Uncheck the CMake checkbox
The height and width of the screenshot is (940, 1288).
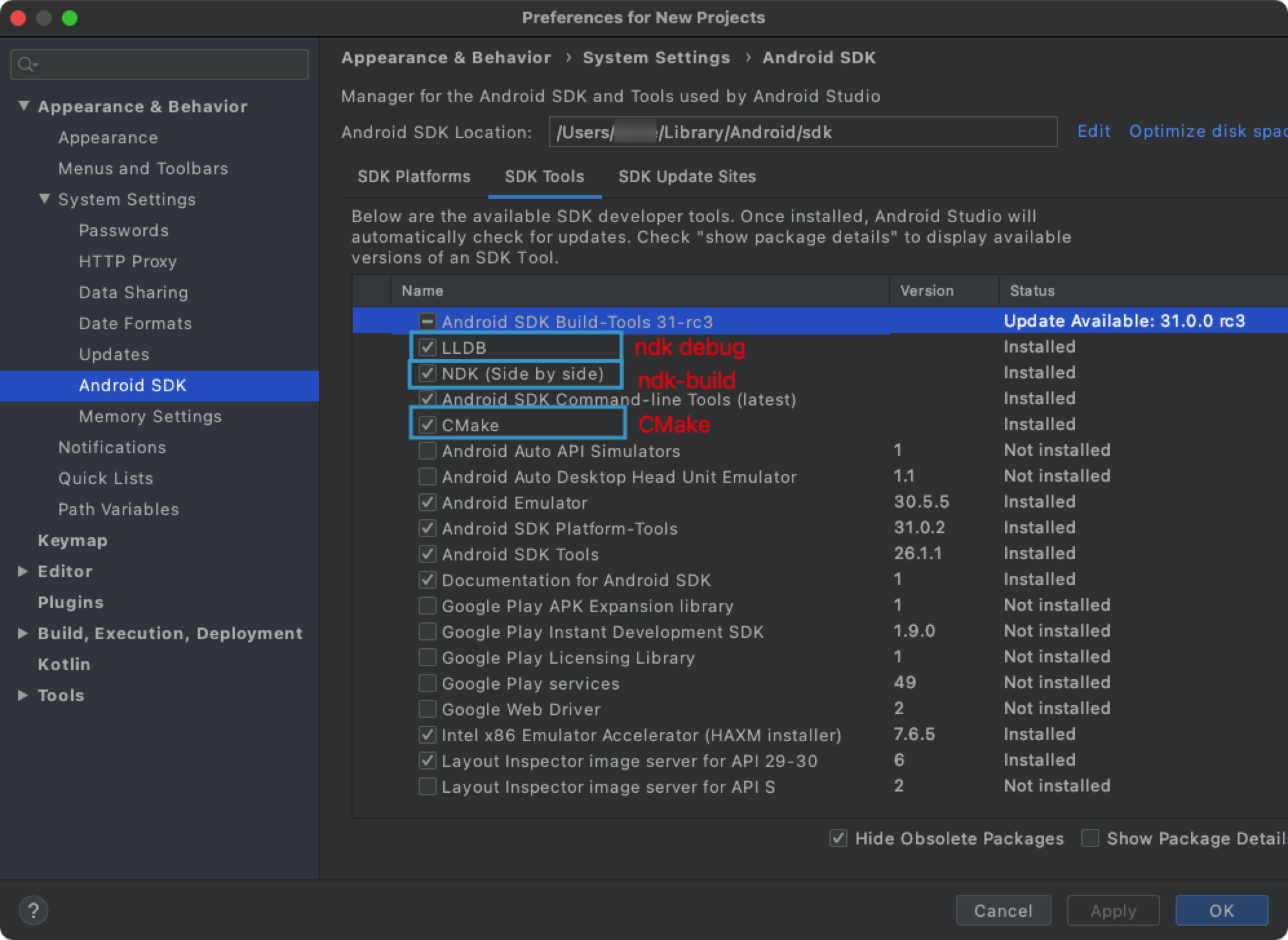click(x=427, y=425)
